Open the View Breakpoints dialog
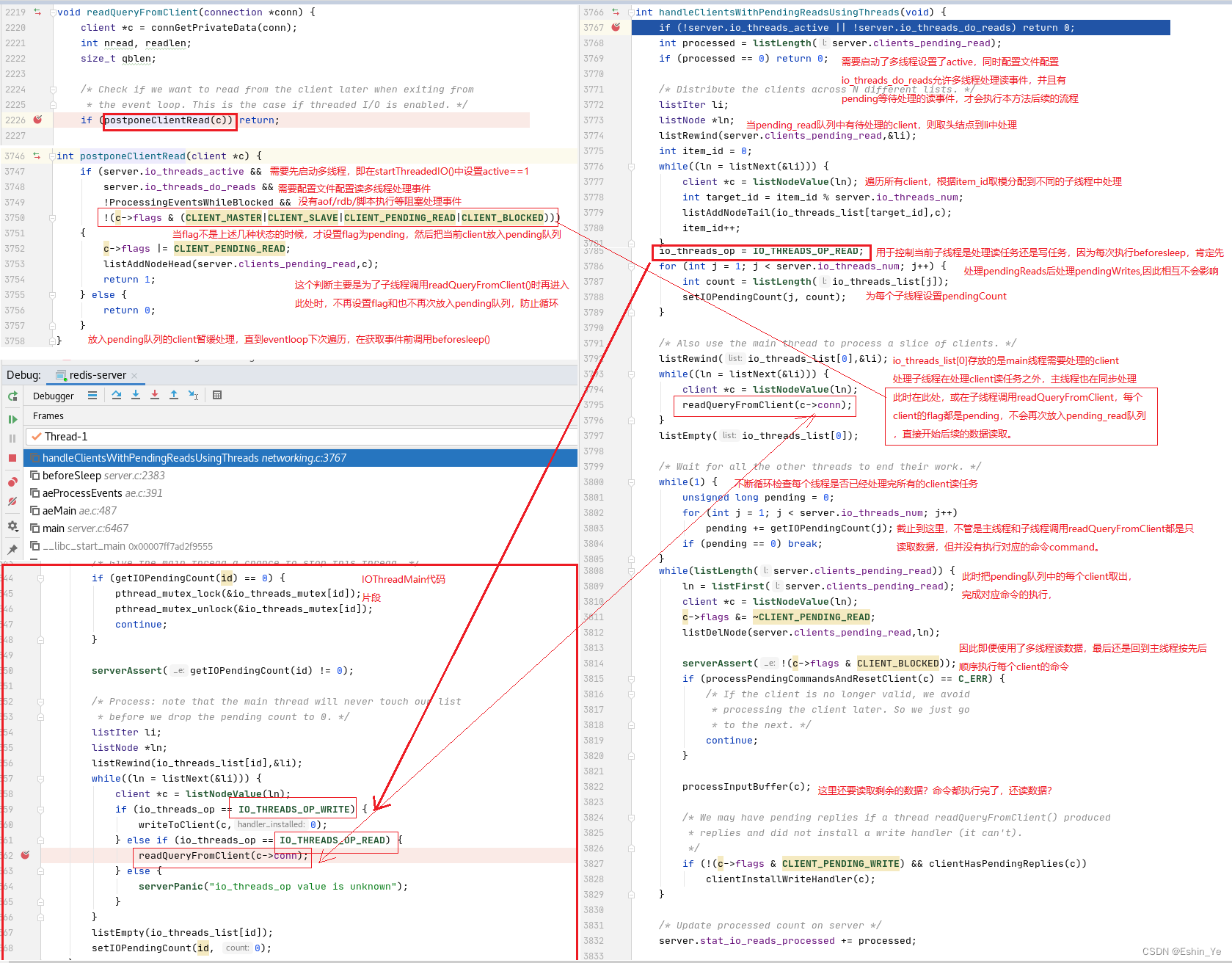The width and height of the screenshot is (1232, 963). pyautogui.click(x=12, y=482)
